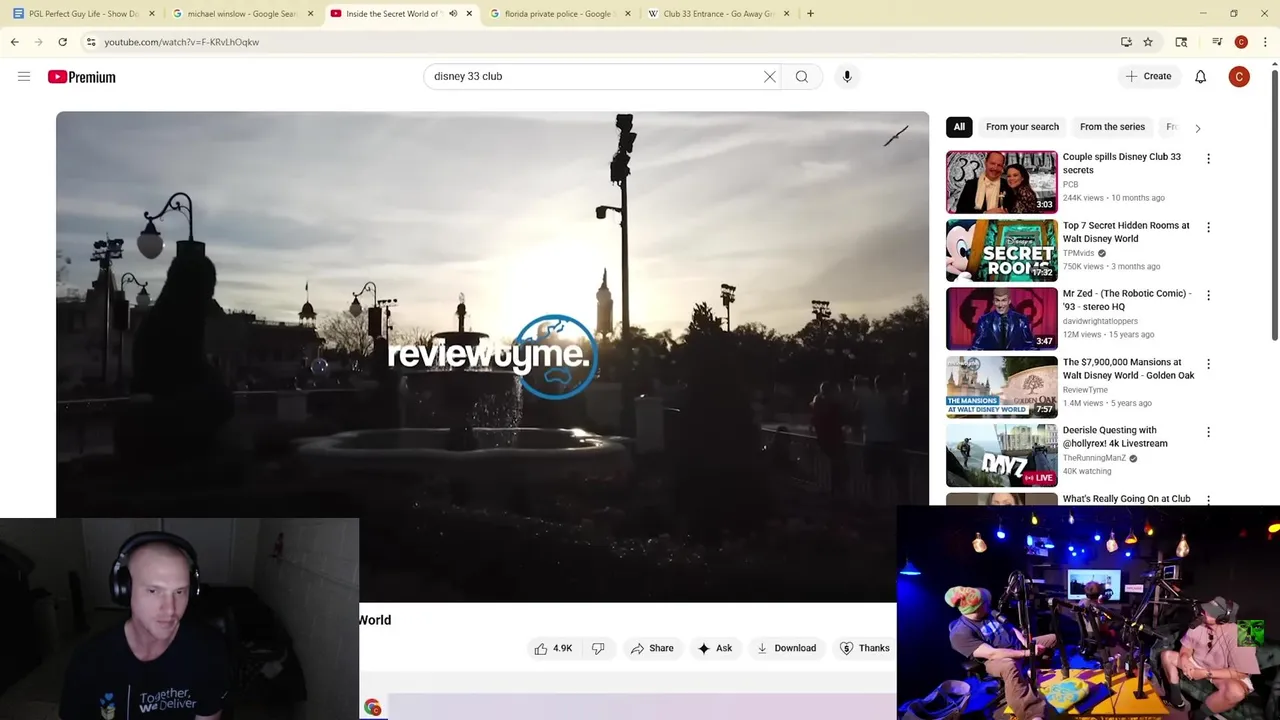Open Couple spills Disney Club 33 secrets title
1280x720 pixels.
coord(1121,163)
